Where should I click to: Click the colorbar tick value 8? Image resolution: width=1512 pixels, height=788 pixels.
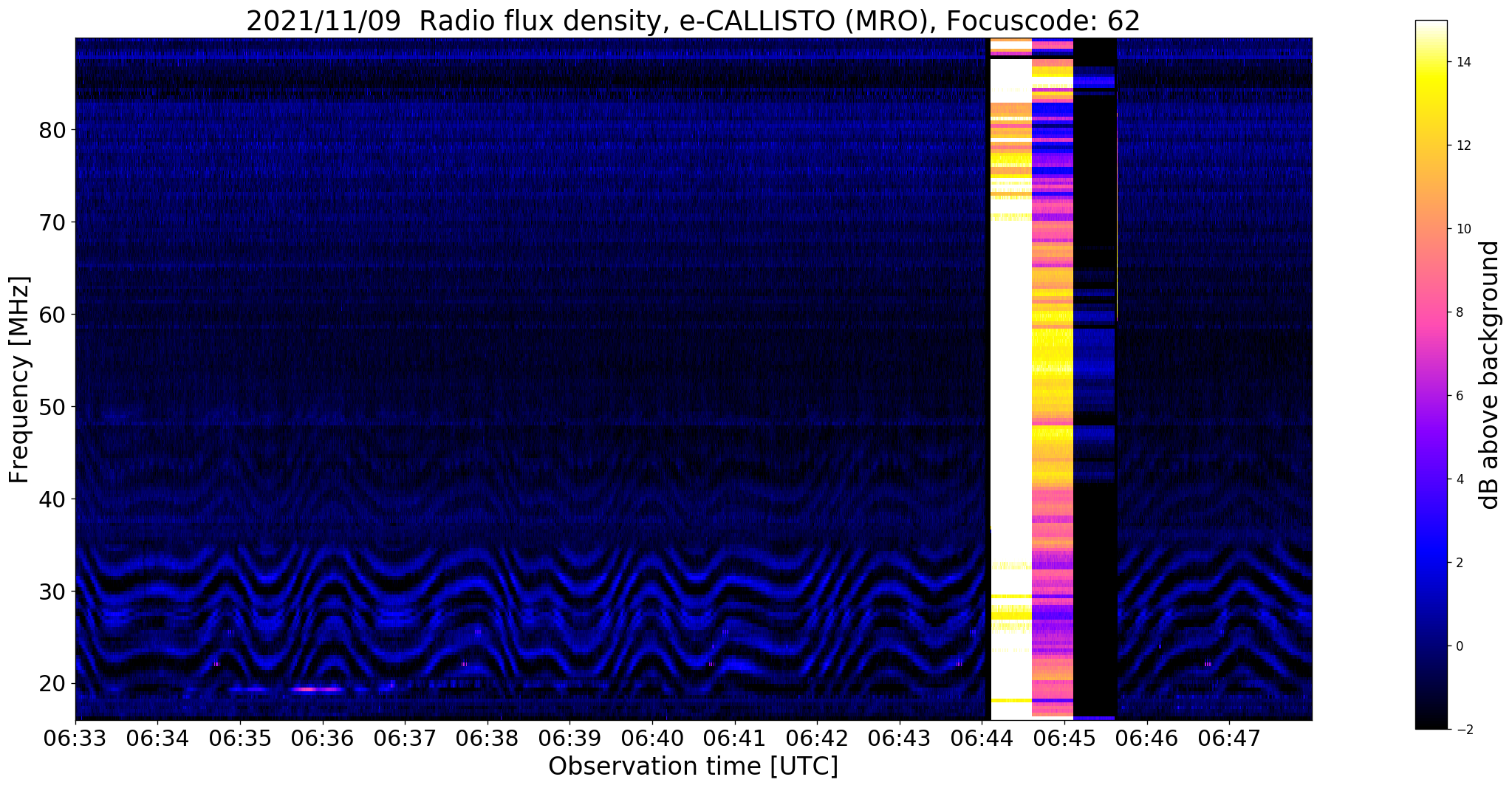coord(1459,312)
